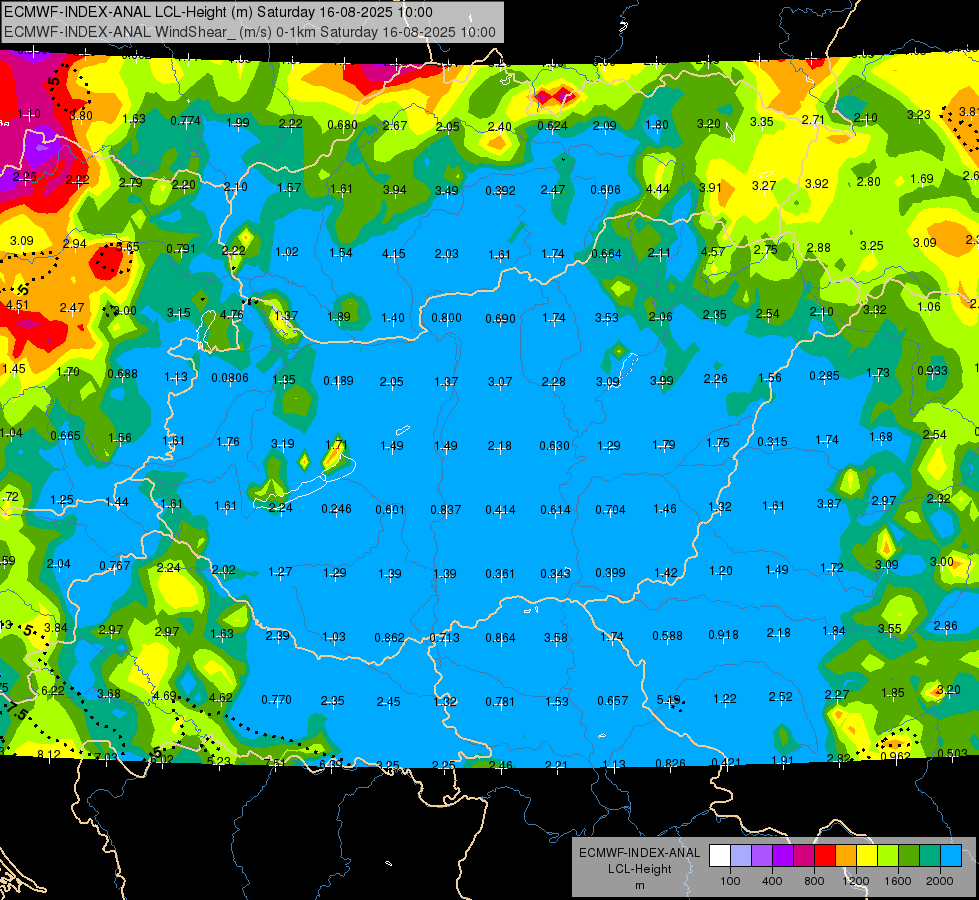Click the 100 label in the legend
This screenshot has width=979, height=900.
click(x=730, y=881)
